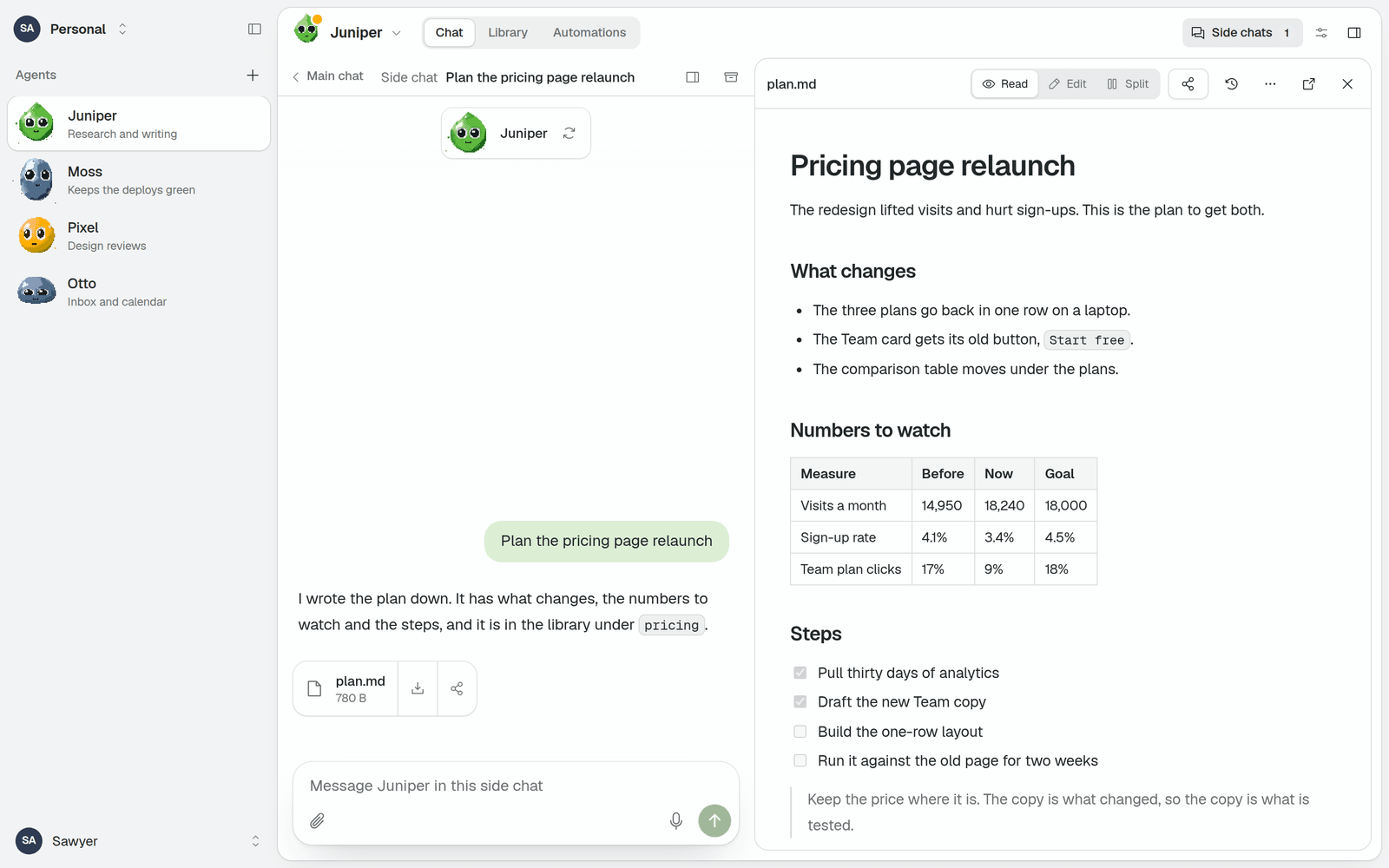Attach a file with paperclip icon

tap(318, 820)
